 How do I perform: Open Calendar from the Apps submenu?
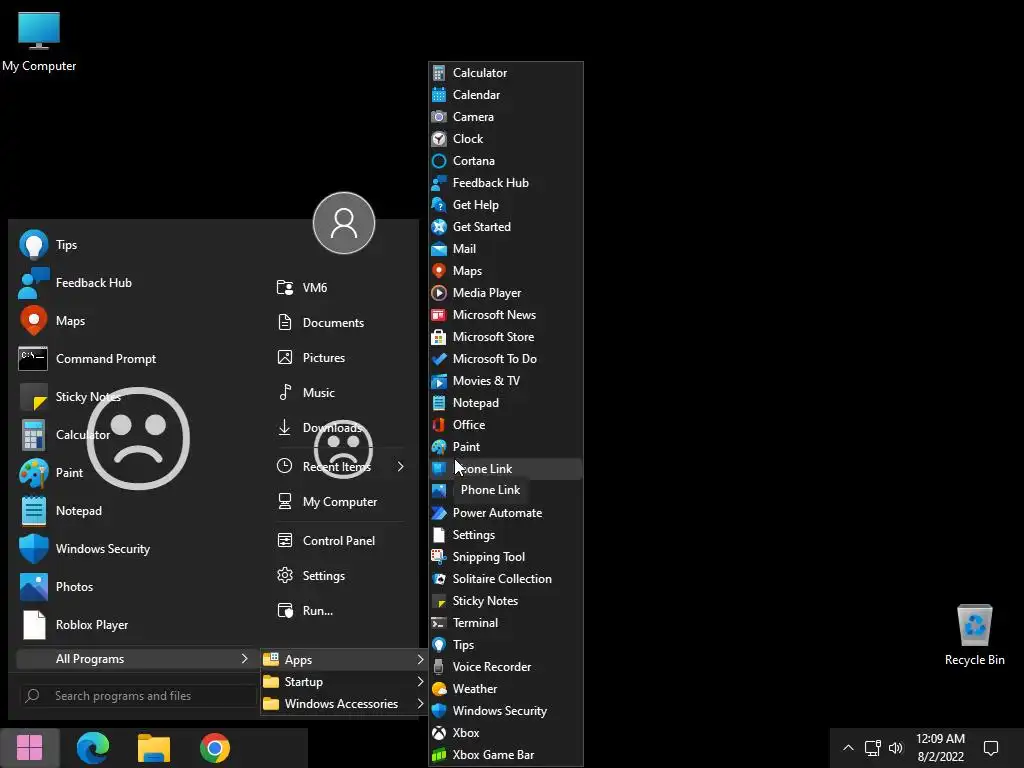pyautogui.click(x=506, y=95)
